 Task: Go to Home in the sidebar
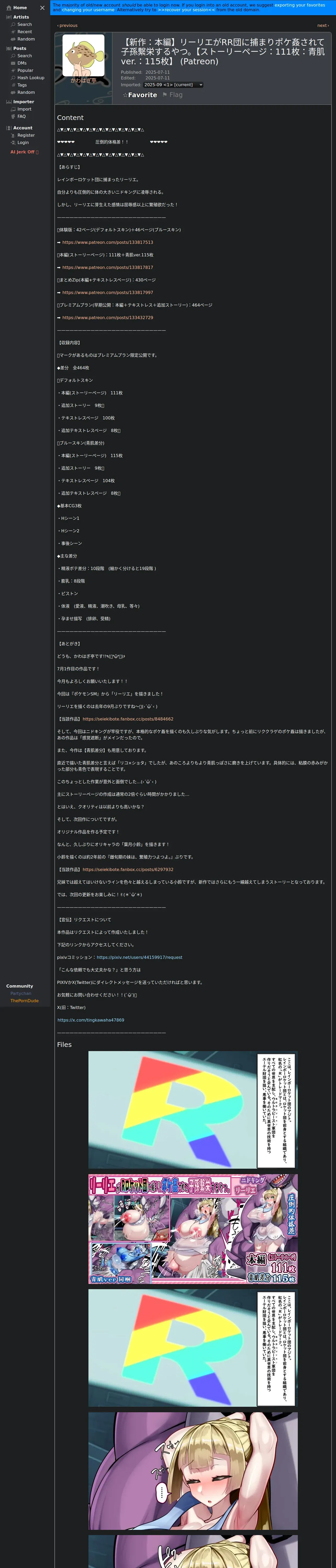[x=16, y=8]
